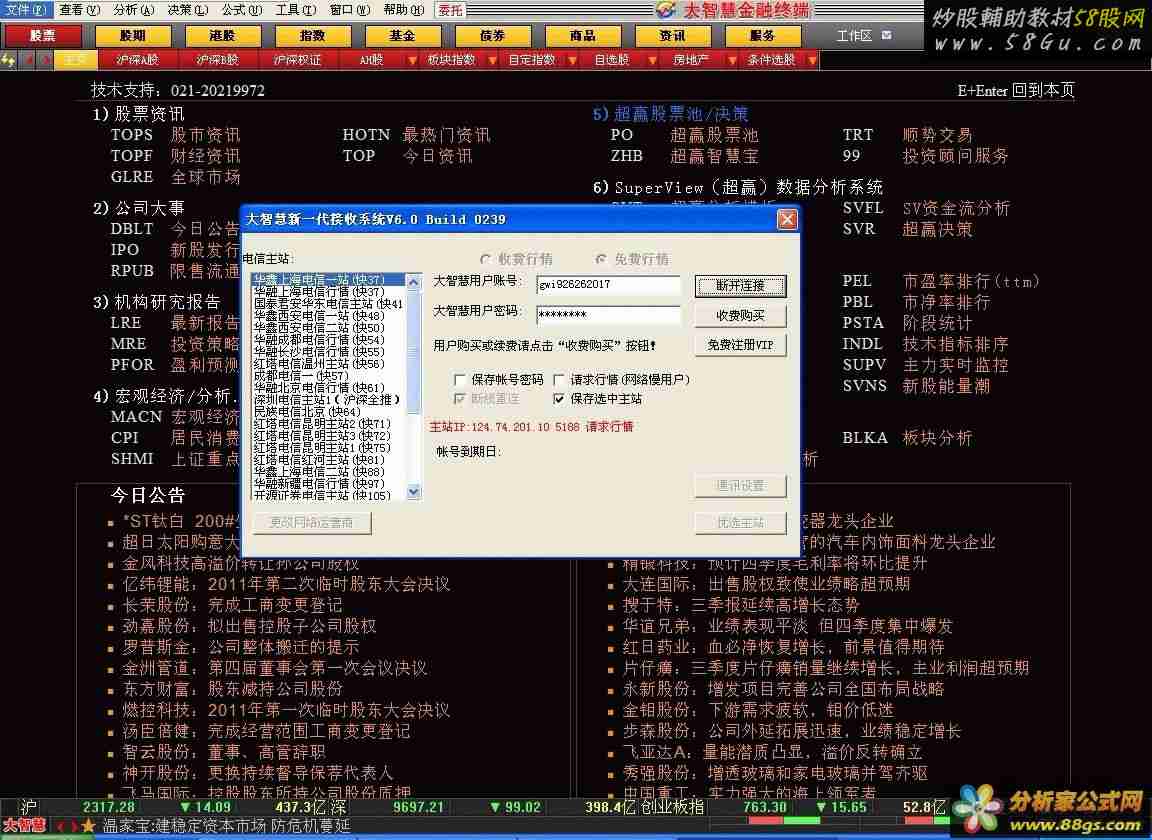Image resolution: width=1152 pixels, height=840 pixels.
Task: Toggle 请求行情(网络慢用户) checkbox
Action: [559, 379]
